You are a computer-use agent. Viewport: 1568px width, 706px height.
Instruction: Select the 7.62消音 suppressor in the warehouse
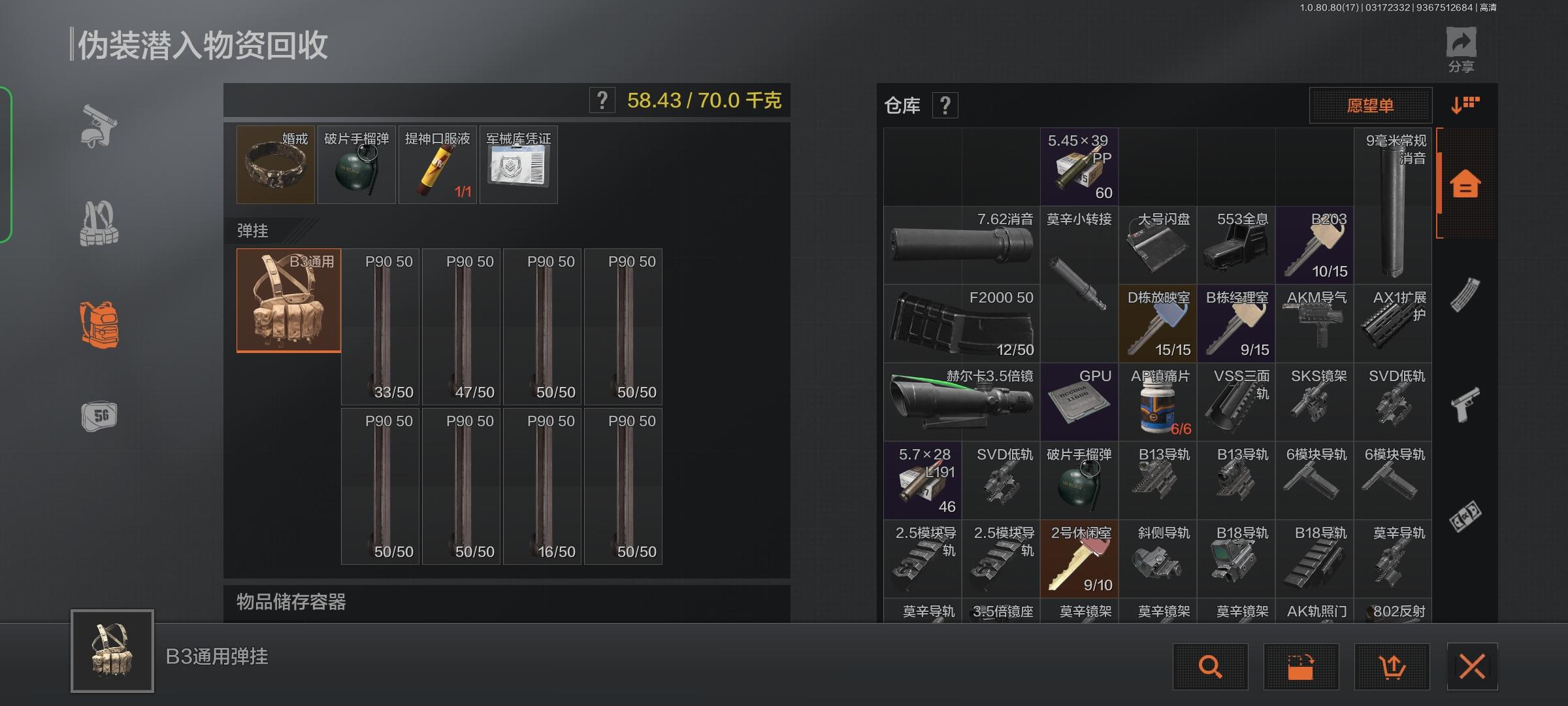(962, 246)
